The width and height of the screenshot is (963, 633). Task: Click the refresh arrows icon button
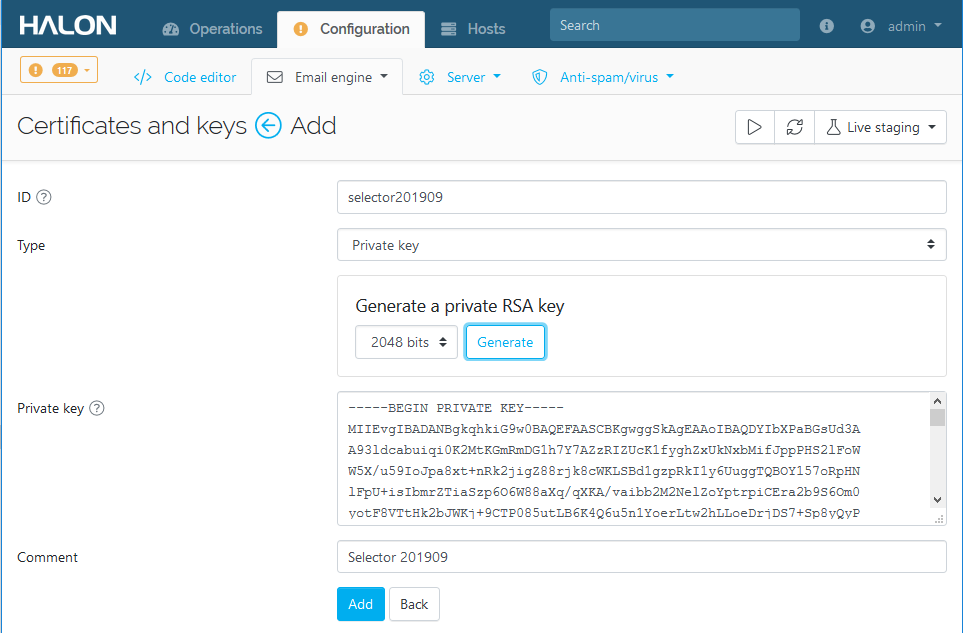(794, 128)
